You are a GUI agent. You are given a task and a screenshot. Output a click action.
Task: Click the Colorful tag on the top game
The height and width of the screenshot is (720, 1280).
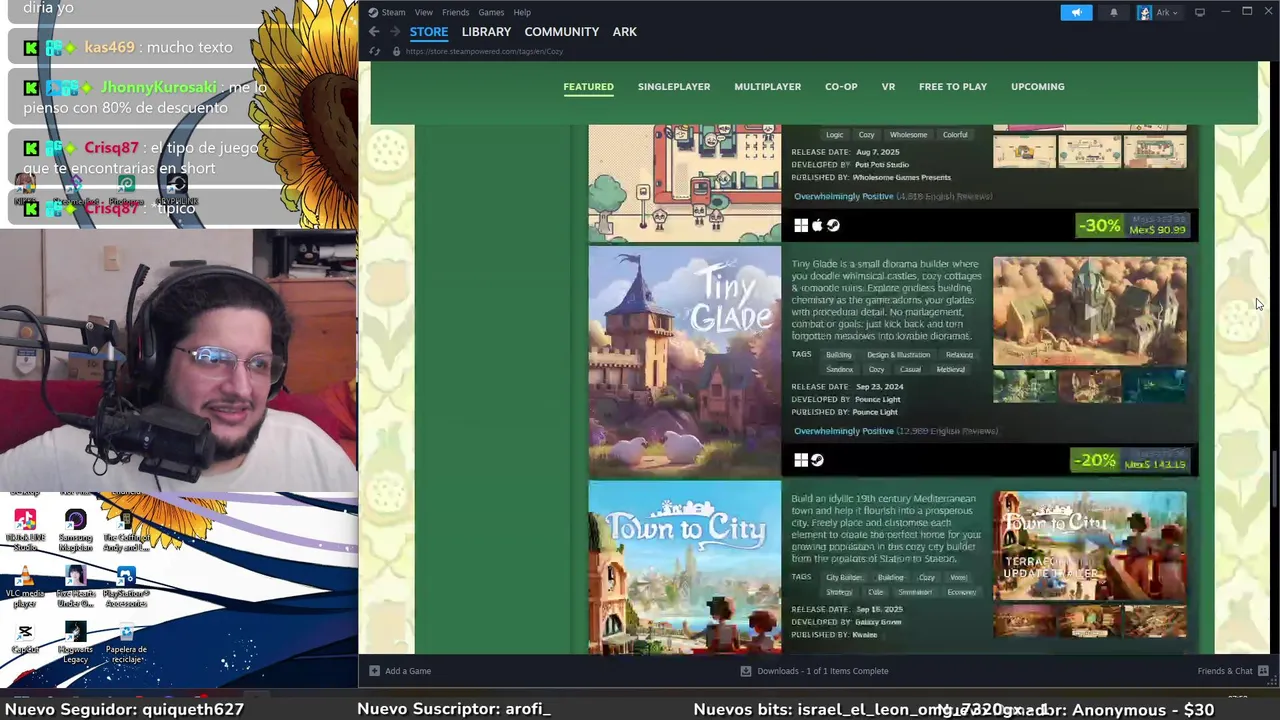click(x=955, y=135)
